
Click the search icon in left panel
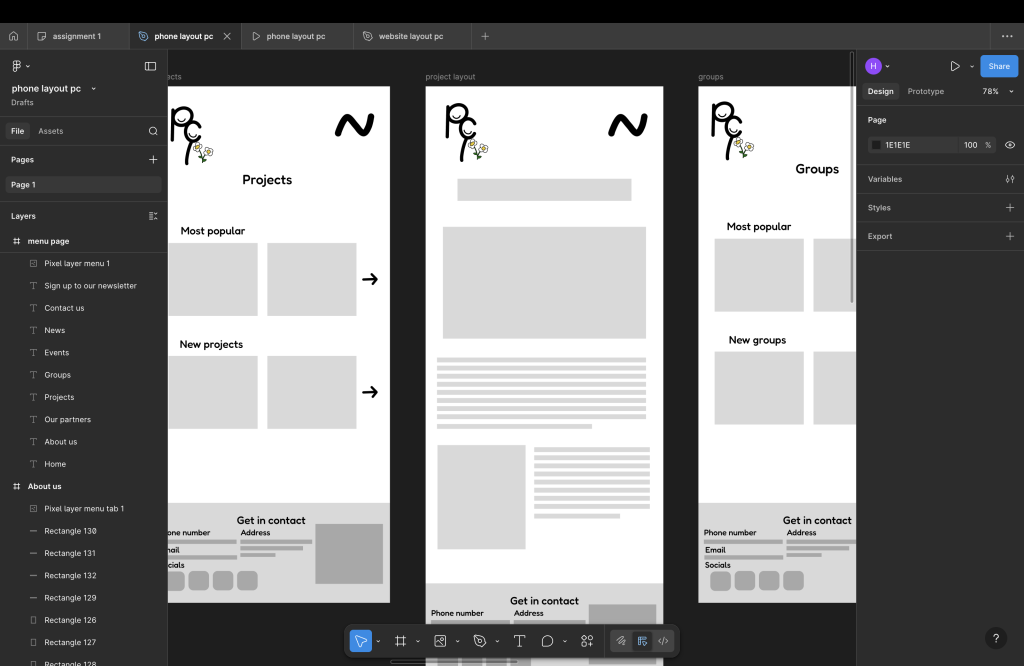pyautogui.click(x=153, y=131)
